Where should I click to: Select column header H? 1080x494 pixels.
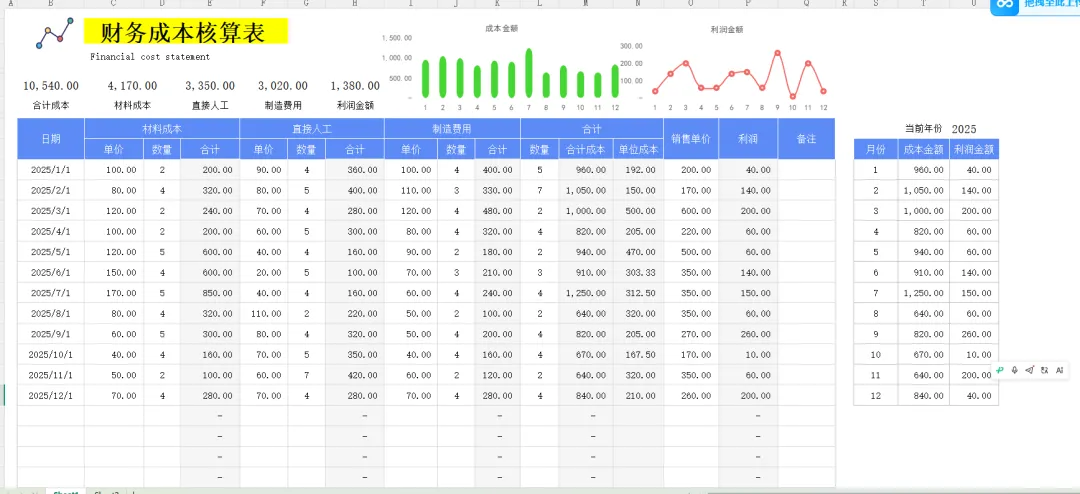point(354,3)
